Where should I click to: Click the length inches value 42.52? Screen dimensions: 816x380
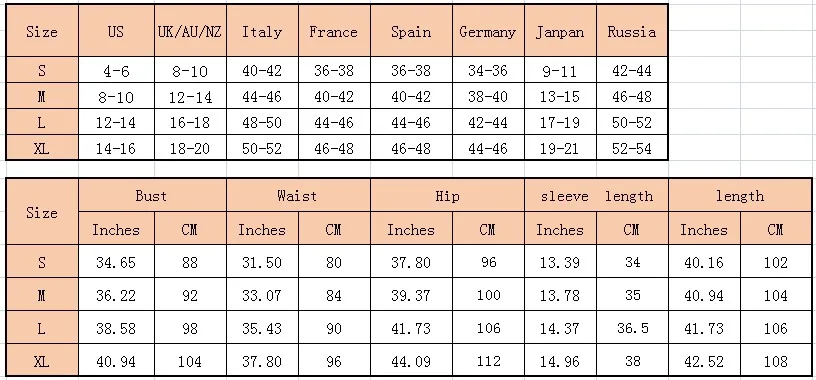click(704, 360)
